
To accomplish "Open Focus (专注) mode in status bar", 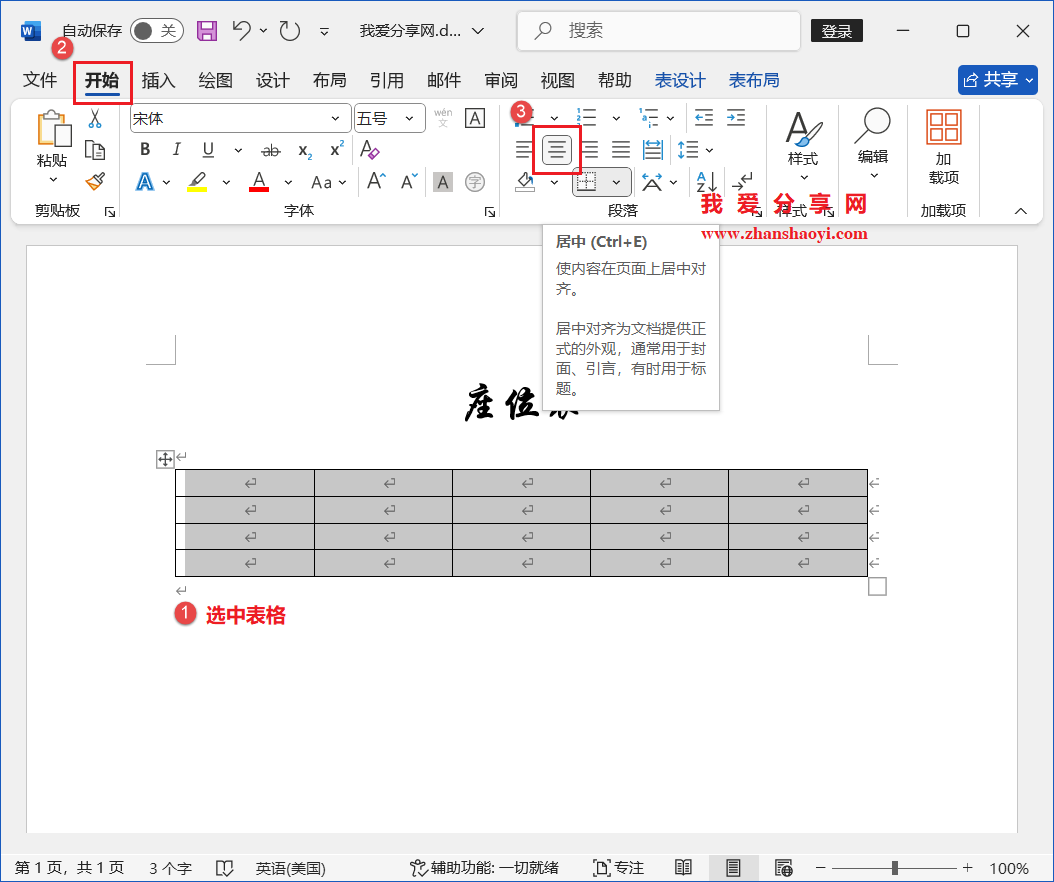I will [x=618, y=868].
